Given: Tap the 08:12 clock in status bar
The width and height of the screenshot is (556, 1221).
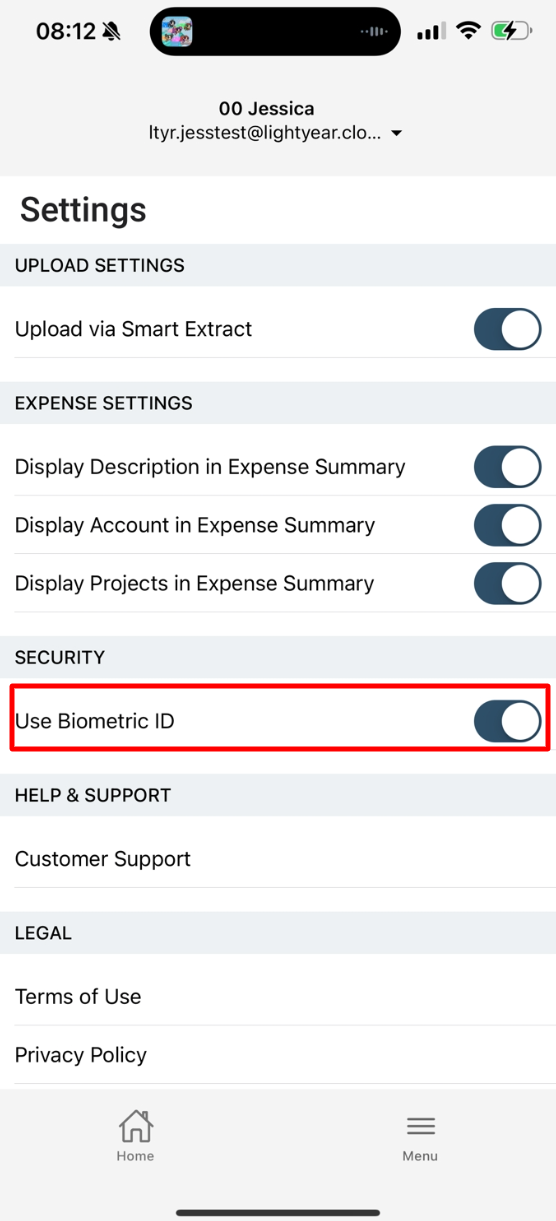Looking at the screenshot, I should [65, 31].
